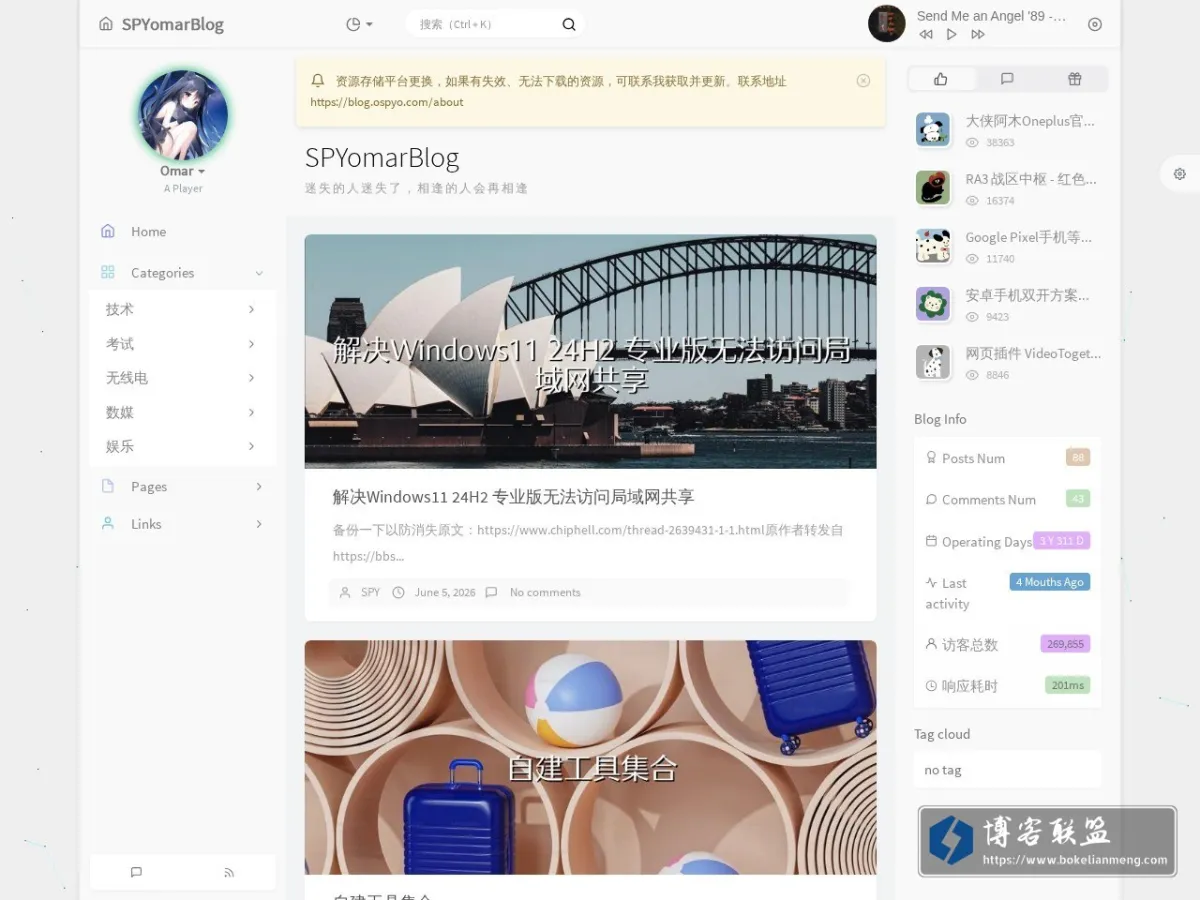Click the Categories grid icon

108,272
